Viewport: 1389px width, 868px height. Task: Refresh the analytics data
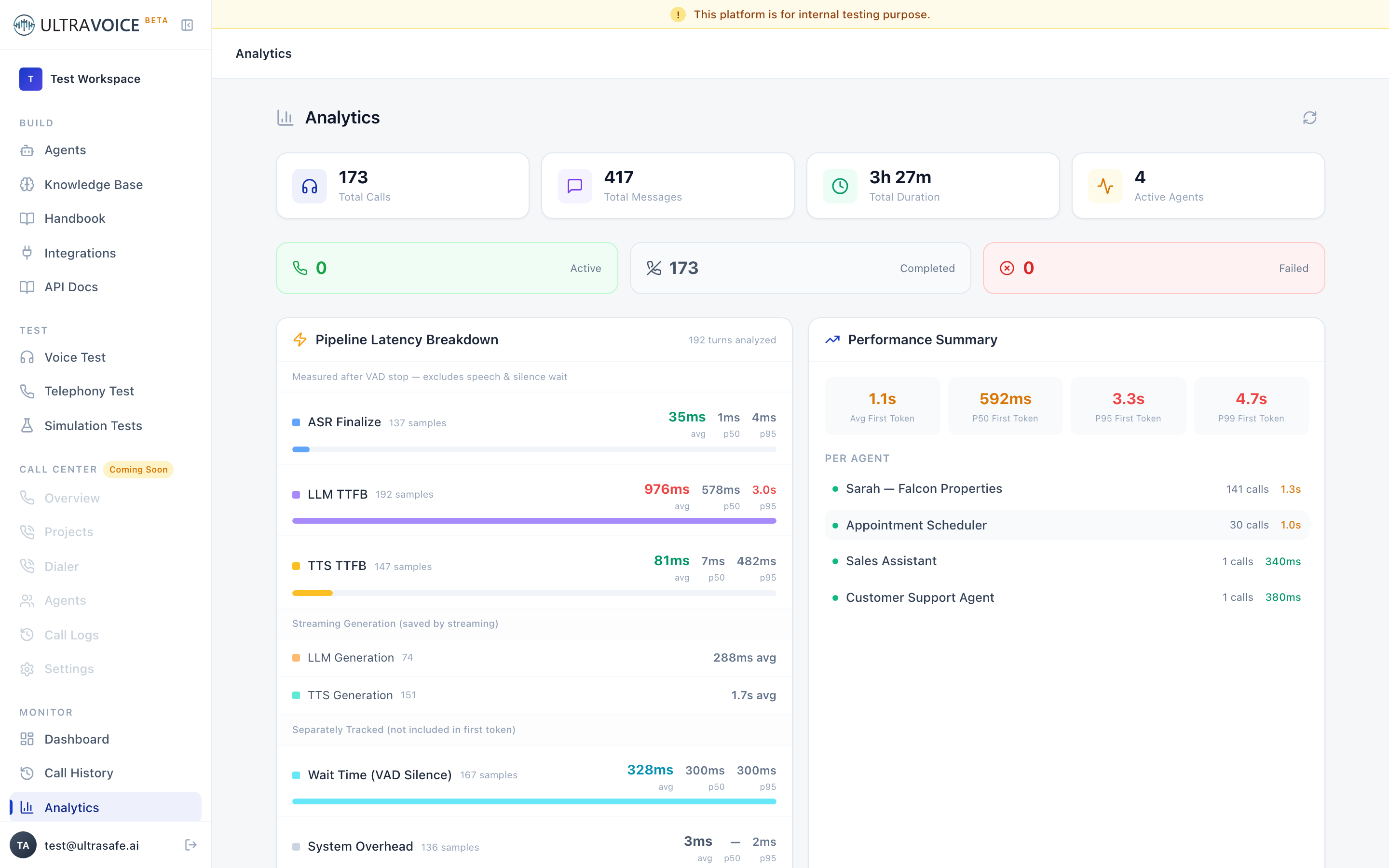(x=1310, y=118)
